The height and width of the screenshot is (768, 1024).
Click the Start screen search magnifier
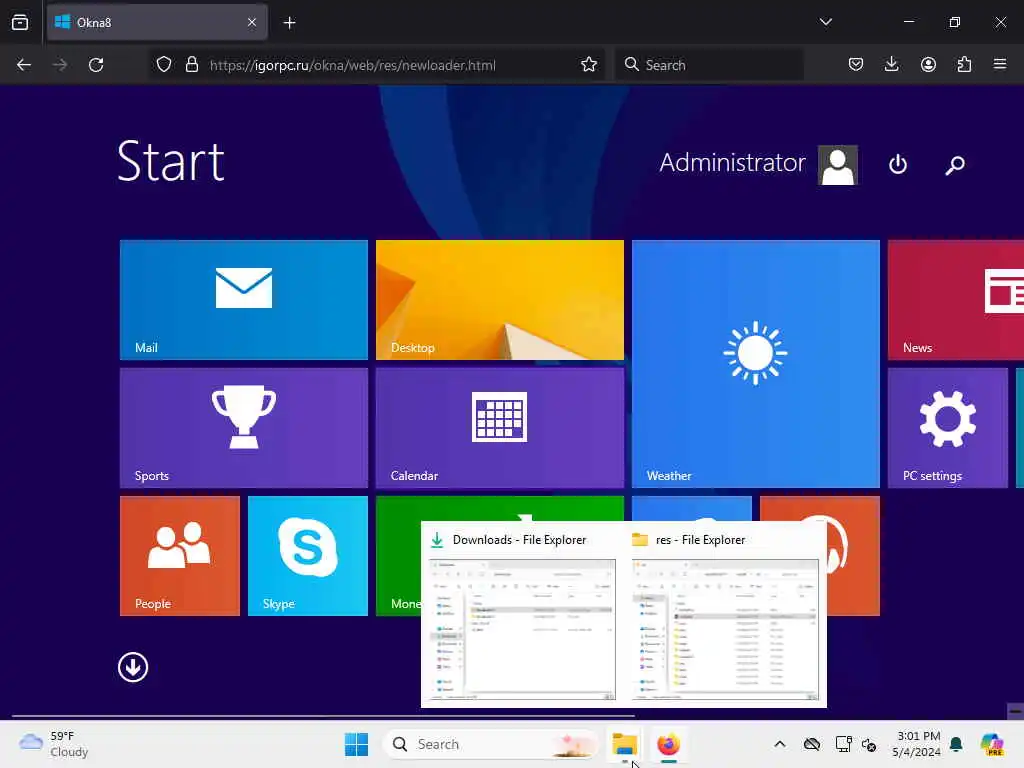pos(955,165)
